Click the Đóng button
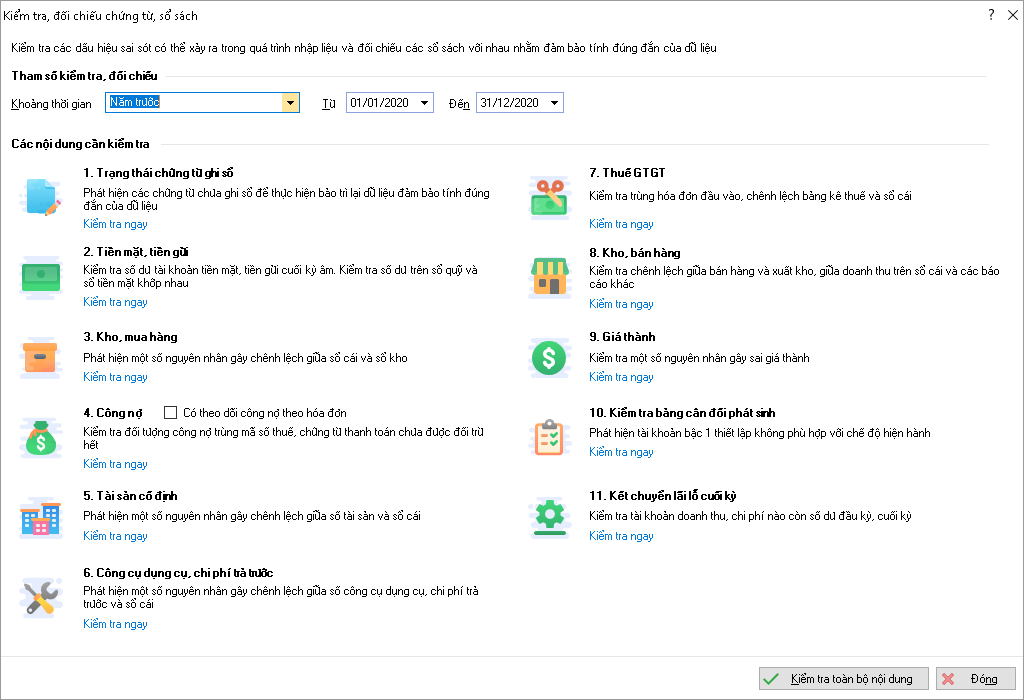1024x700 pixels. click(976, 678)
